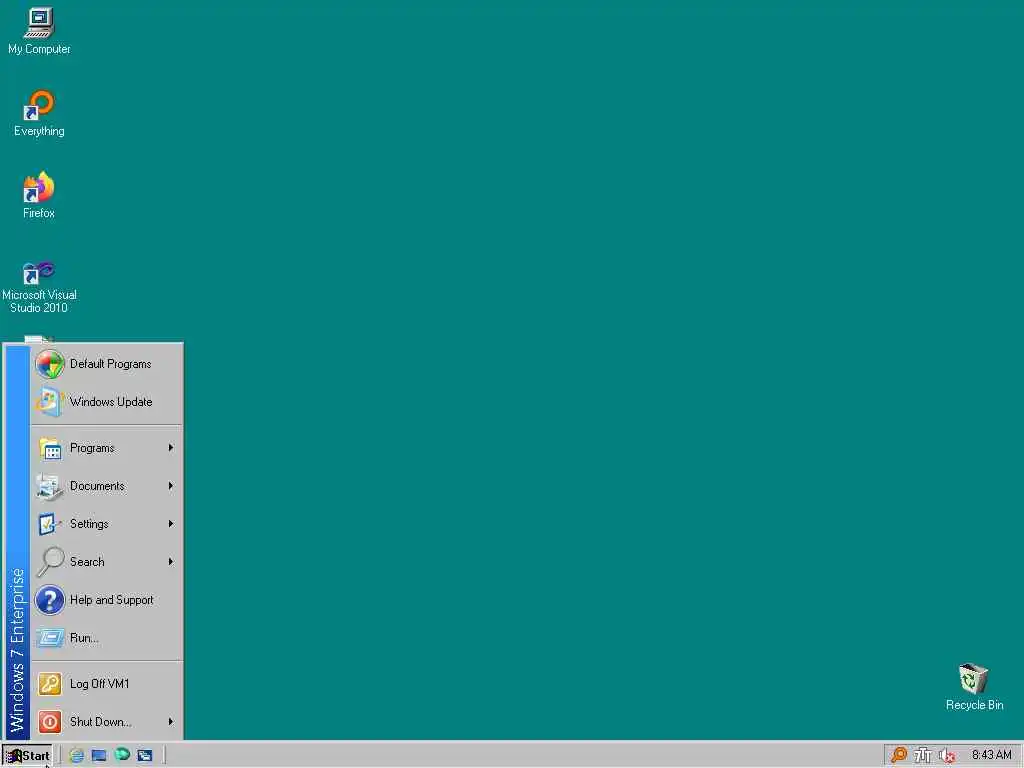
Task: Open the green media player quick launch icon
Action: click(x=122, y=755)
